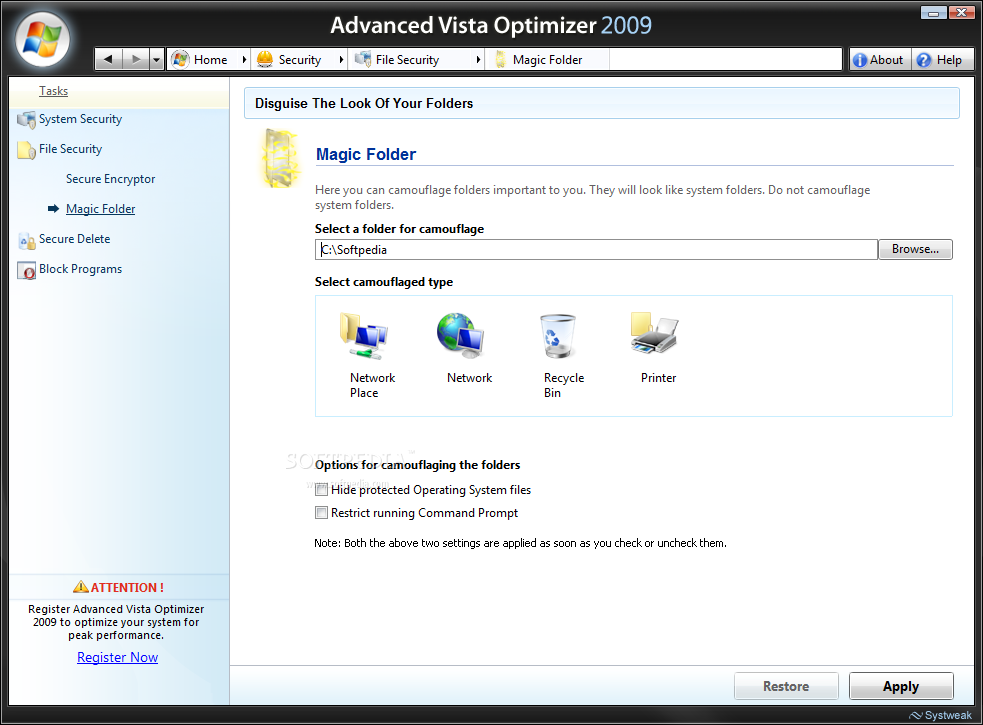Open the navigation history dropdown arrow
The image size is (983, 725).
click(x=157, y=60)
